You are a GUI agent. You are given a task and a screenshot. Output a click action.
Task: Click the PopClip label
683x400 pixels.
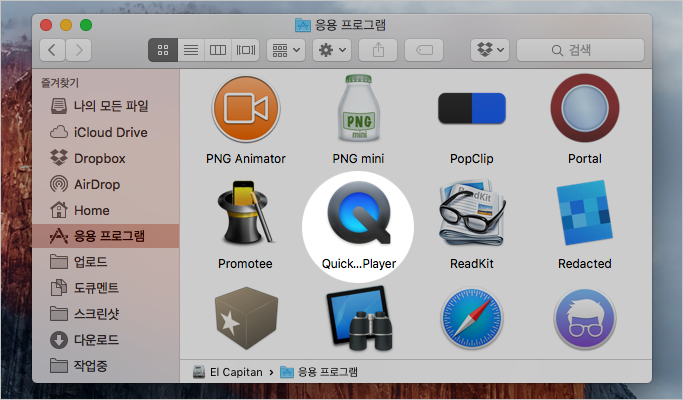[472, 159]
